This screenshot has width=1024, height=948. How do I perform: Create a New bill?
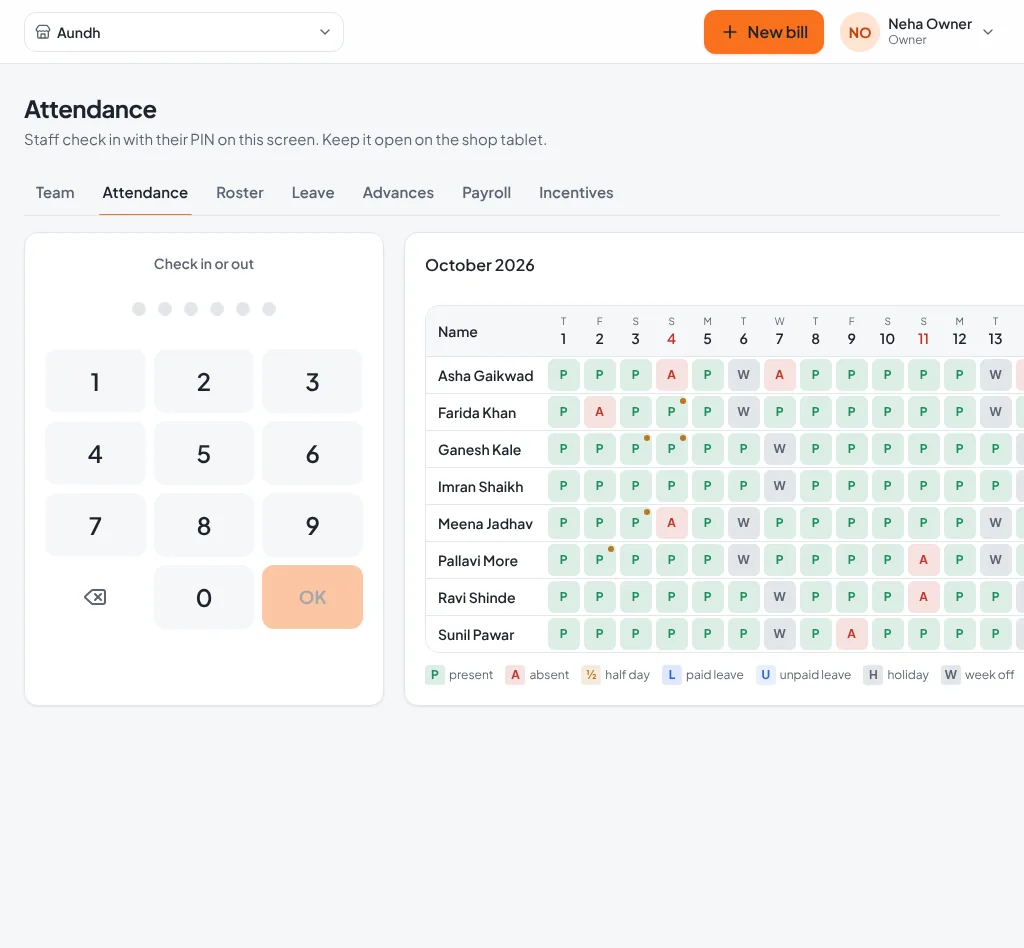(x=763, y=32)
